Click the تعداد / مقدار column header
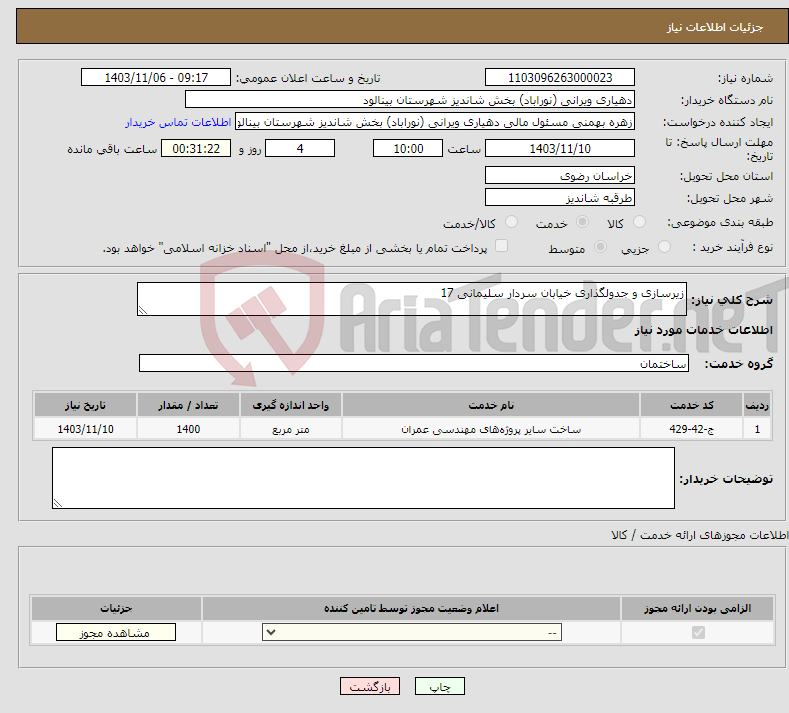Screen dimensions: 789x713 click(x=188, y=405)
